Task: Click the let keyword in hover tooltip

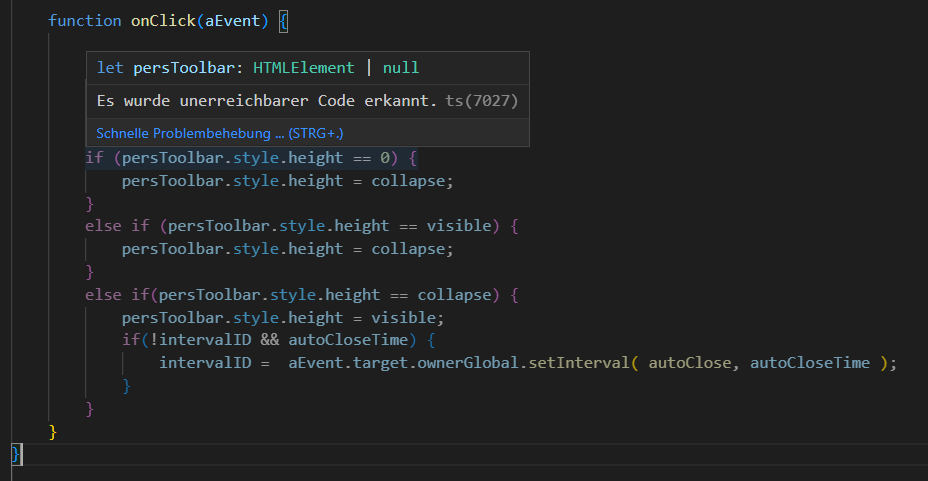Action: pos(110,68)
